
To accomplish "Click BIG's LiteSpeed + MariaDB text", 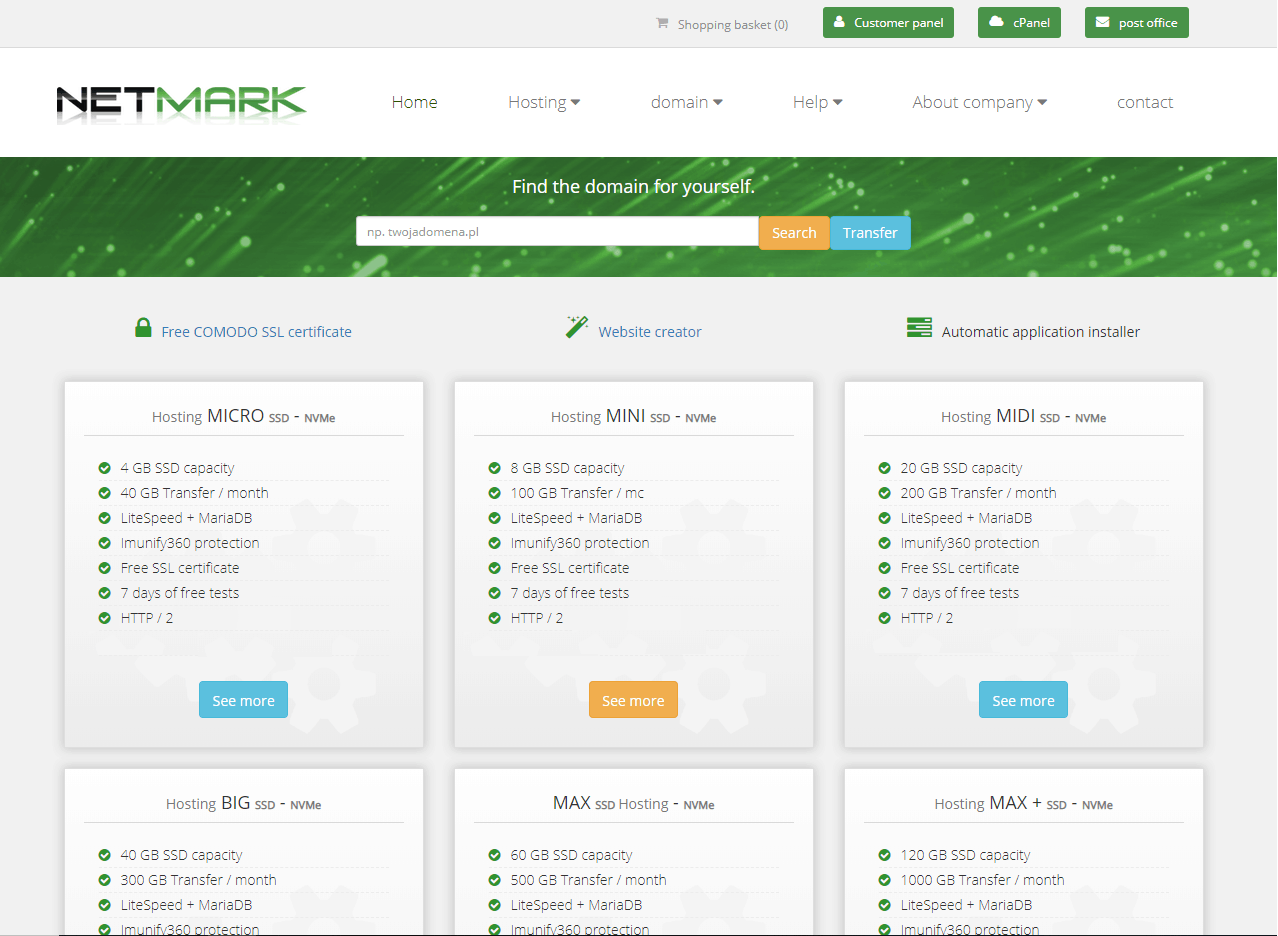I will (187, 905).
